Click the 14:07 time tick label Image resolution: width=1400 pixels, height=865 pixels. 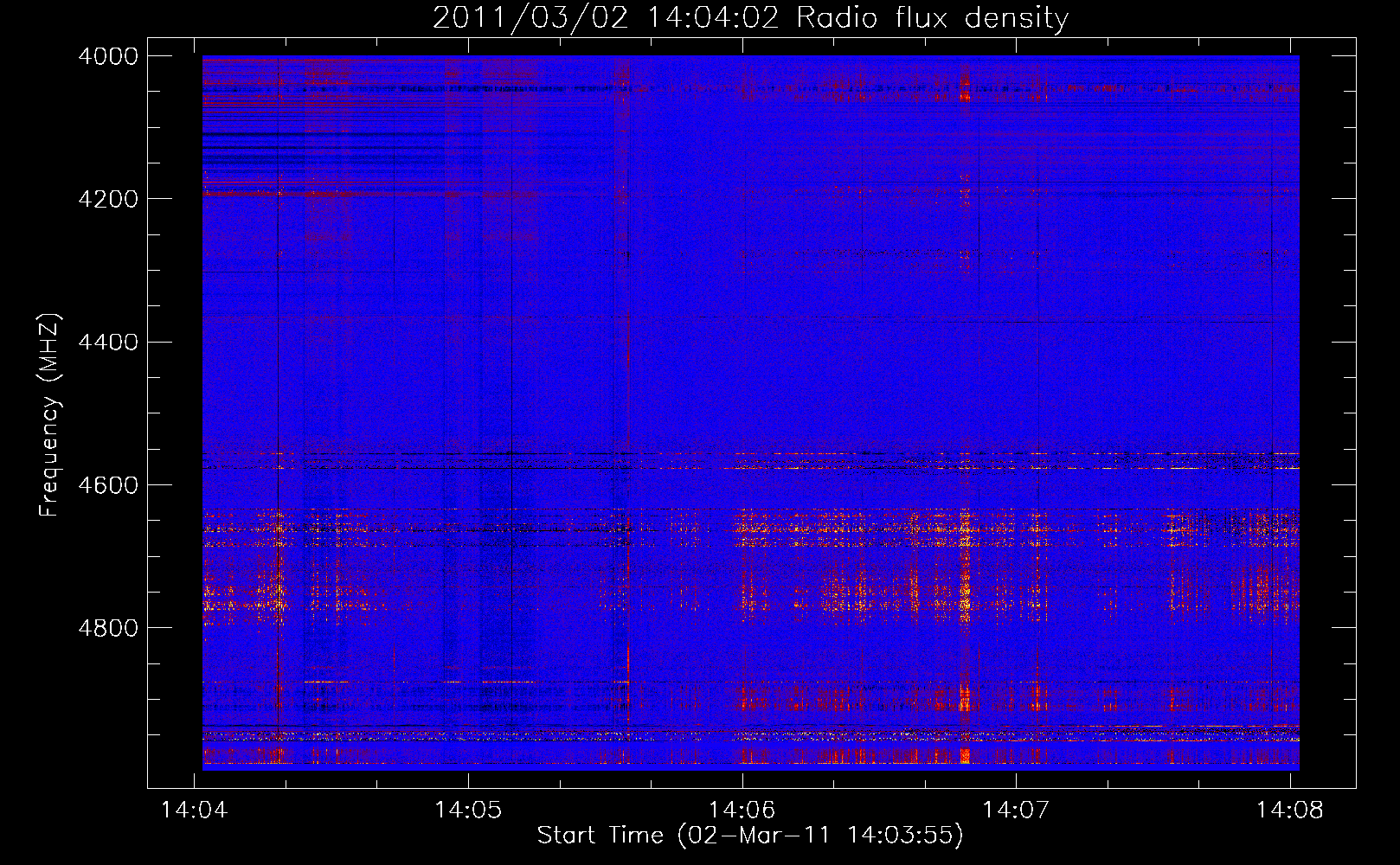pos(1016,811)
